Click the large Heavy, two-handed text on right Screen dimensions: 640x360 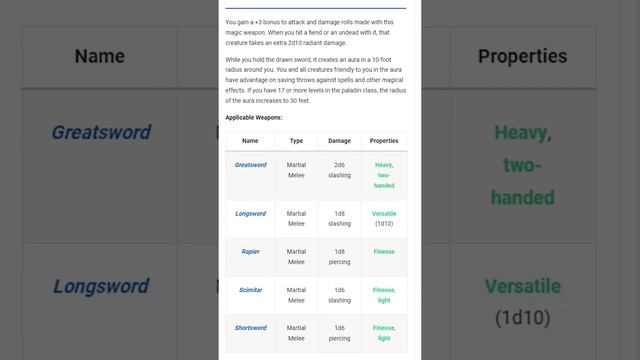point(522,165)
